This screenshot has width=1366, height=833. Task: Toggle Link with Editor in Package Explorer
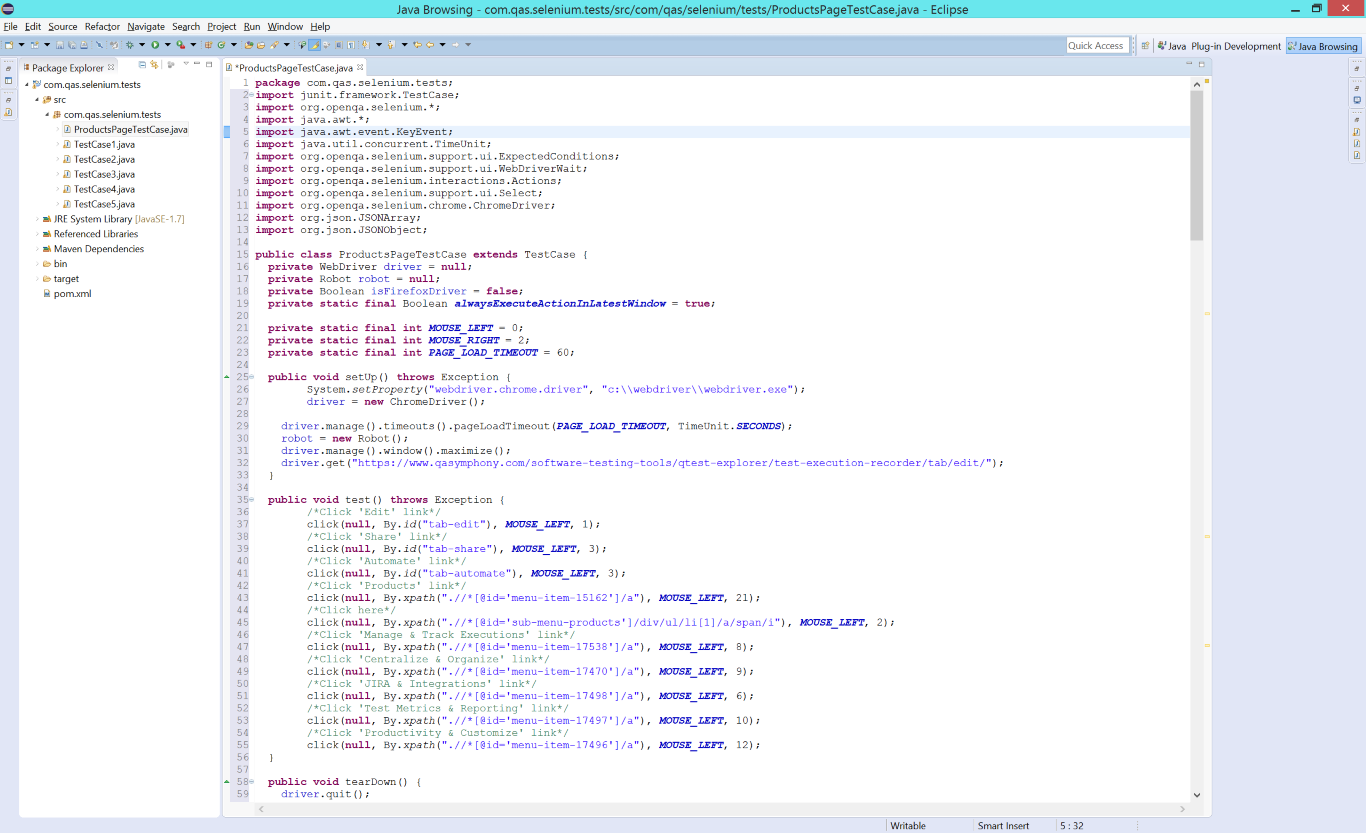point(154,65)
